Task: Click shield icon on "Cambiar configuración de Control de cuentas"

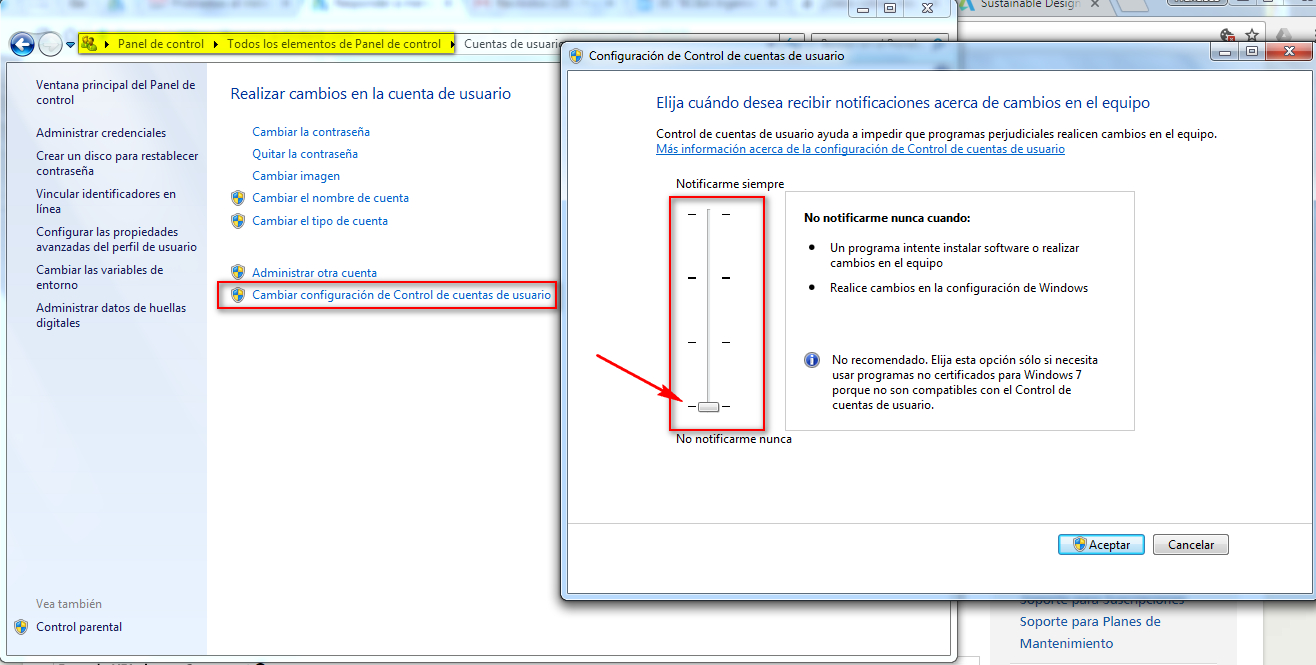Action: pos(239,295)
